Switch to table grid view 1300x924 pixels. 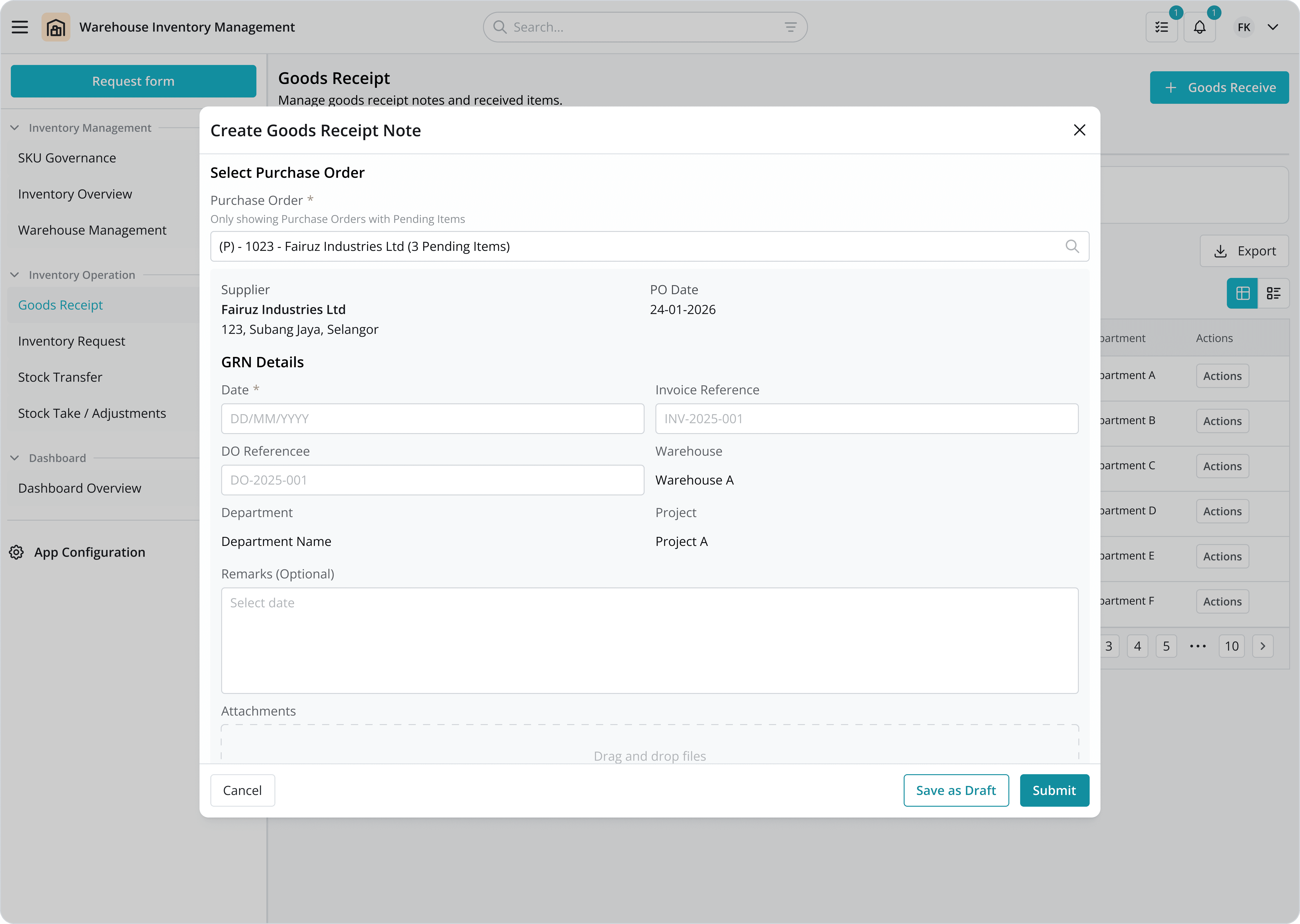[1242, 293]
